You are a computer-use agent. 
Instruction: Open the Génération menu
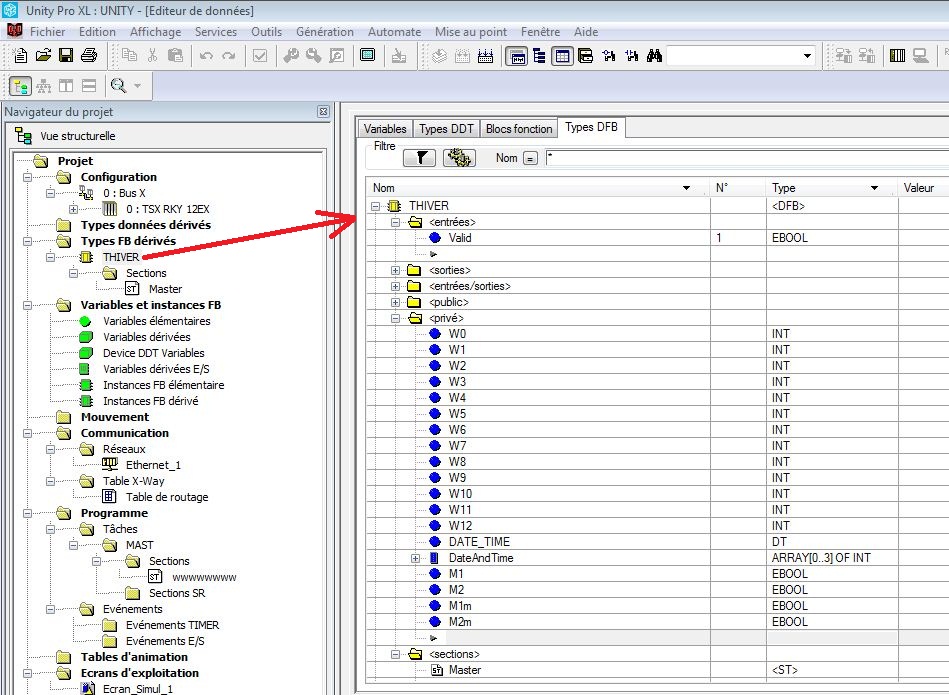tap(325, 32)
